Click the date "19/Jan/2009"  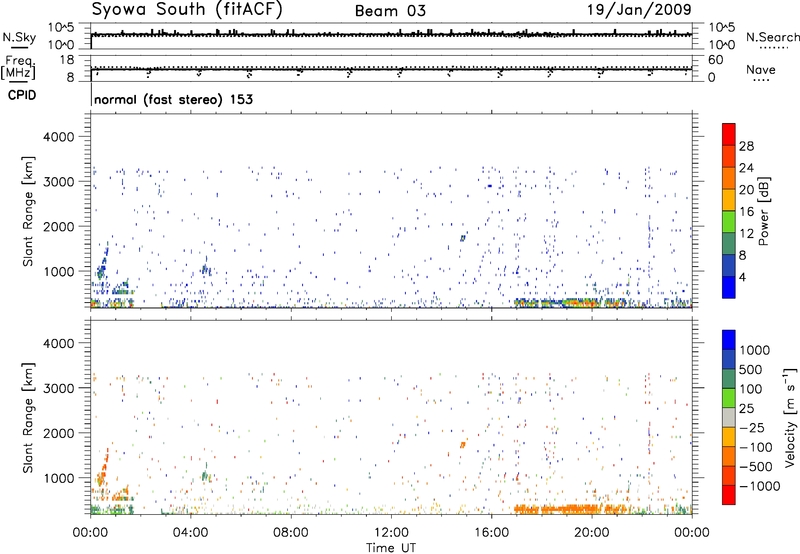[x=639, y=9]
